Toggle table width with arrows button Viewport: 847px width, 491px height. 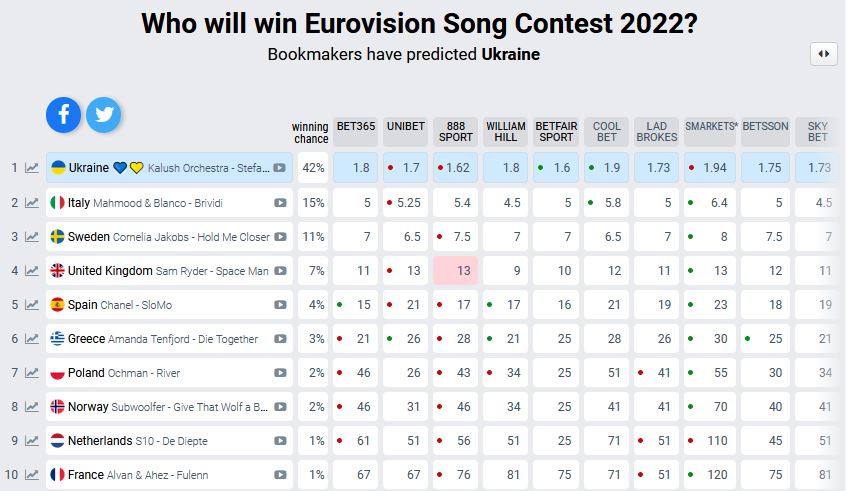coord(823,54)
